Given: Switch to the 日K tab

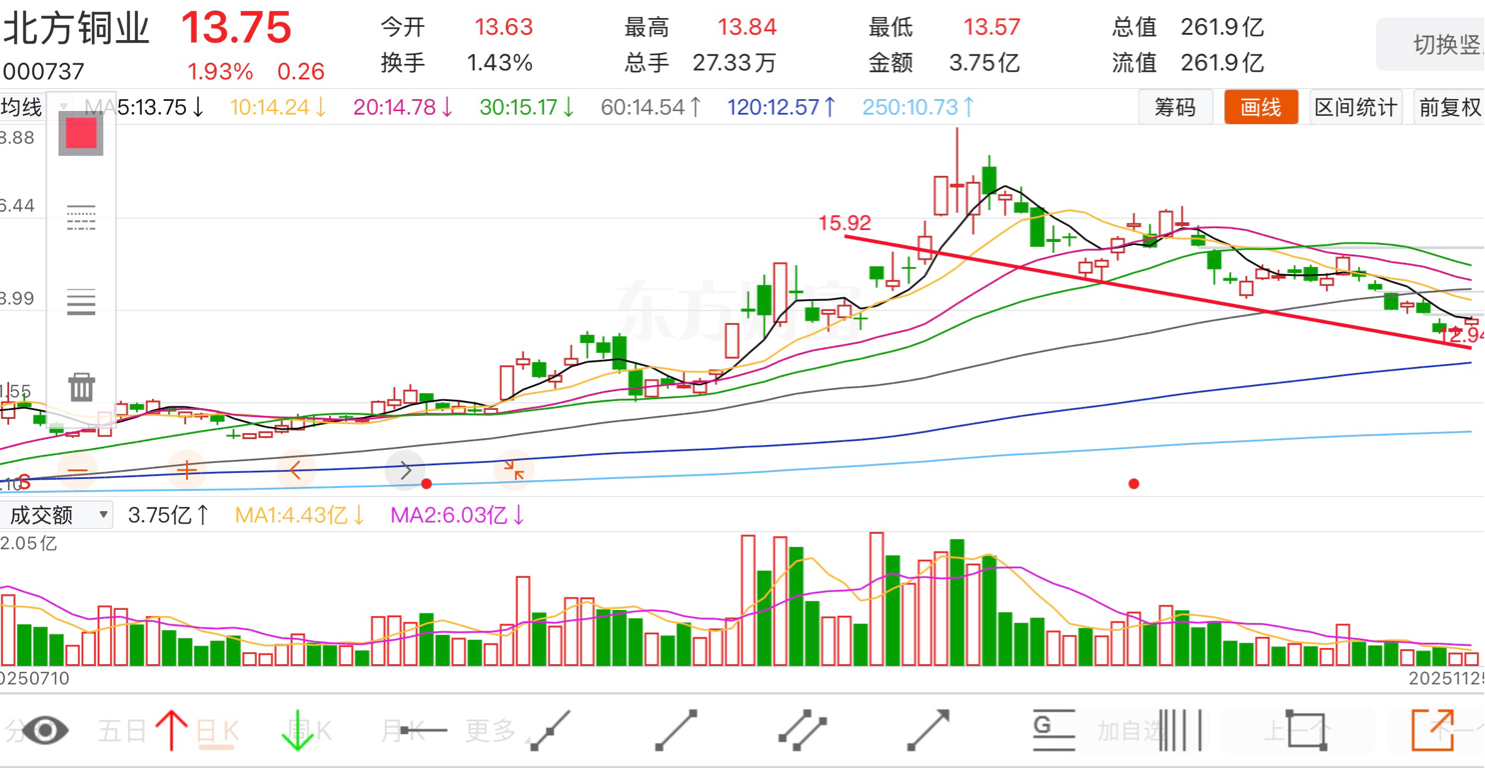Looking at the screenshot, I should pos(217,731).
